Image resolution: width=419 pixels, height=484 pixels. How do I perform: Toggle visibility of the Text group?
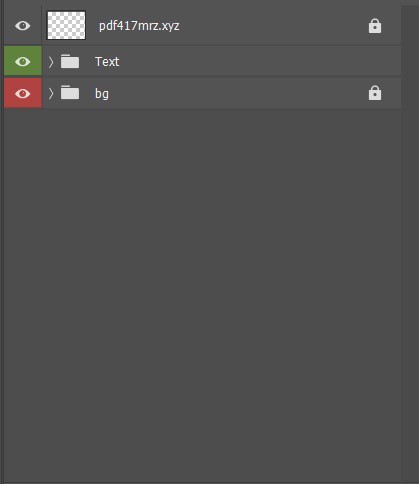(23, 61)
